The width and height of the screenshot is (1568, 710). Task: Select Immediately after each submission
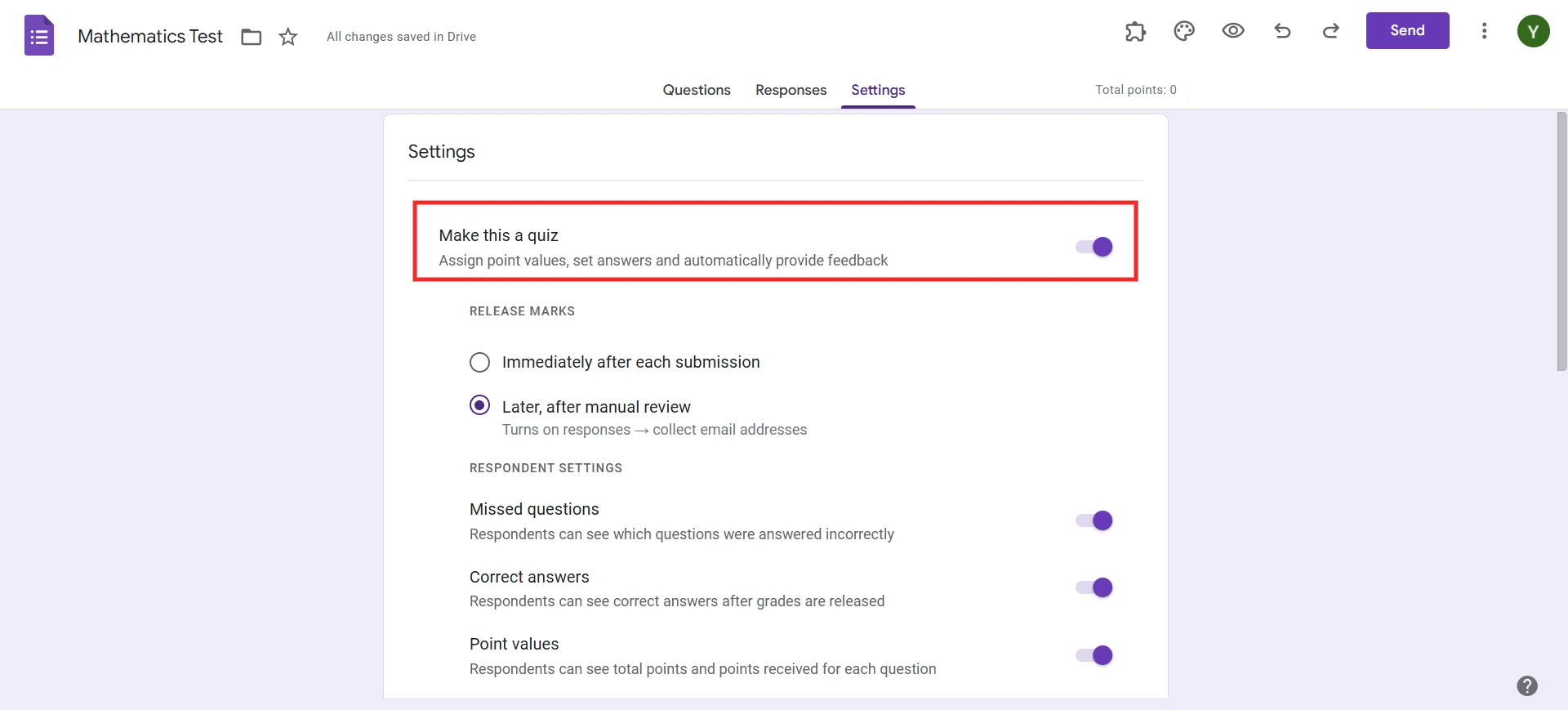pyautogui.click(x=479, y=362)
